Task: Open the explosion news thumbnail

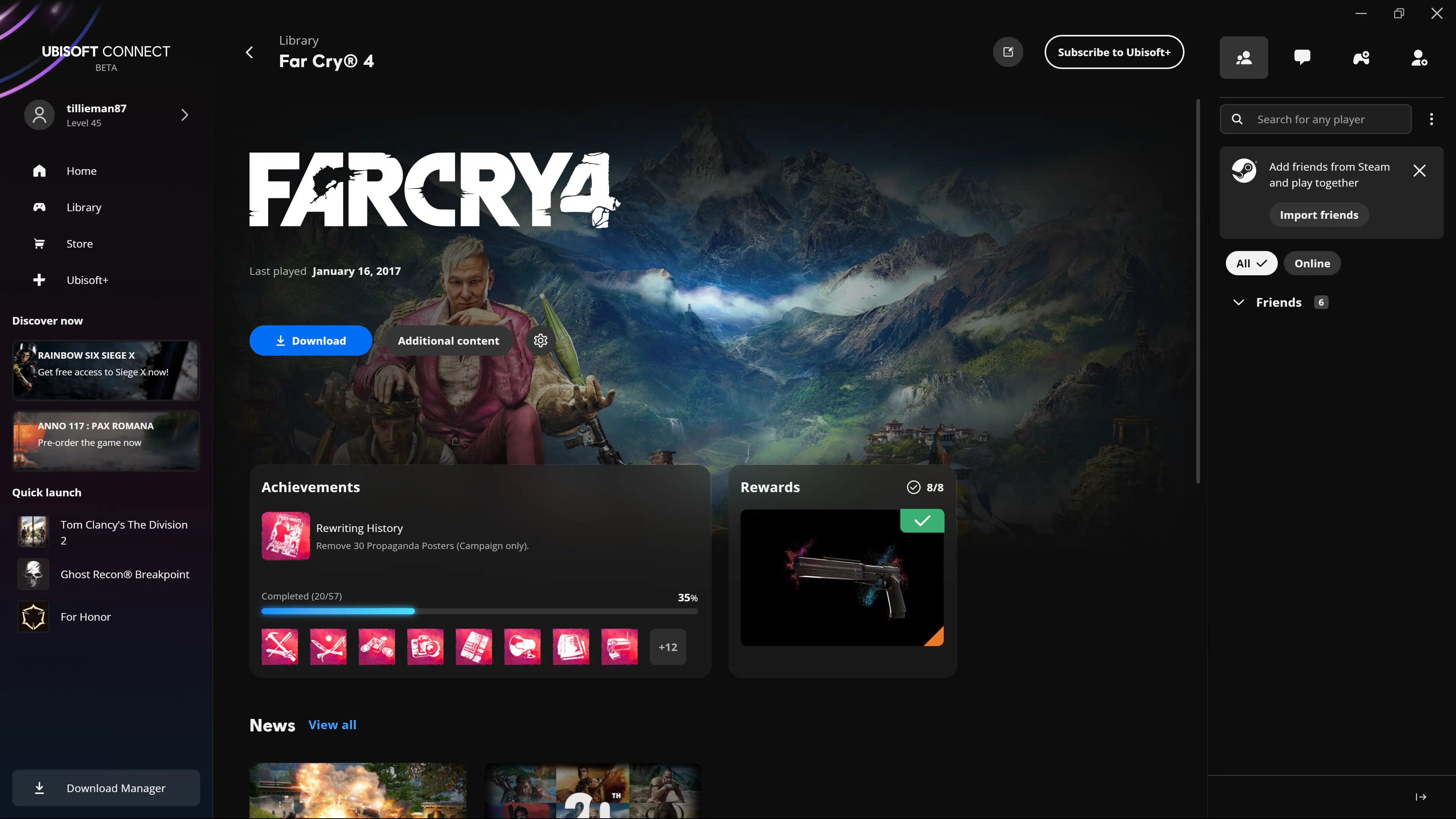Action: tap(358, 791)
